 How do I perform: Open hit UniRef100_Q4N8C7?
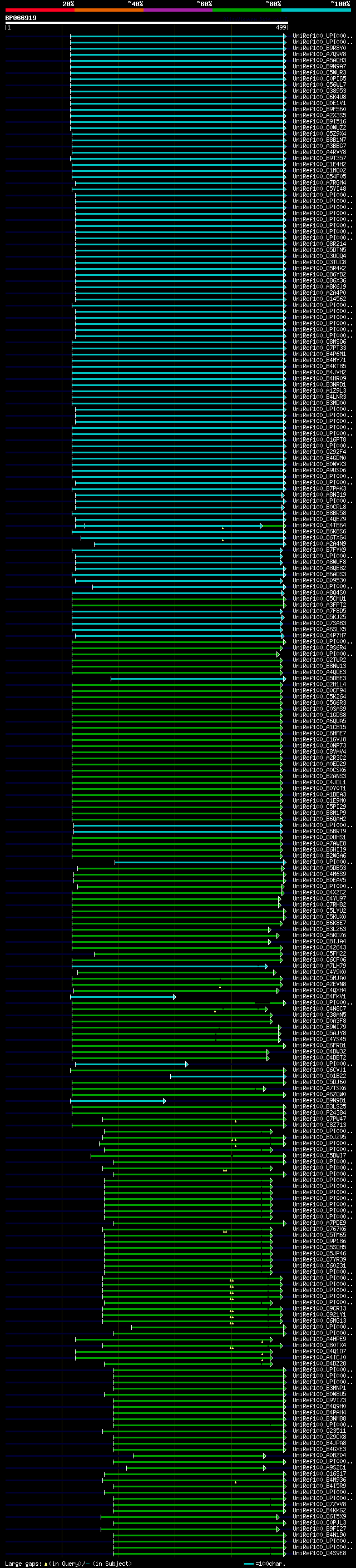point(319,1008)
